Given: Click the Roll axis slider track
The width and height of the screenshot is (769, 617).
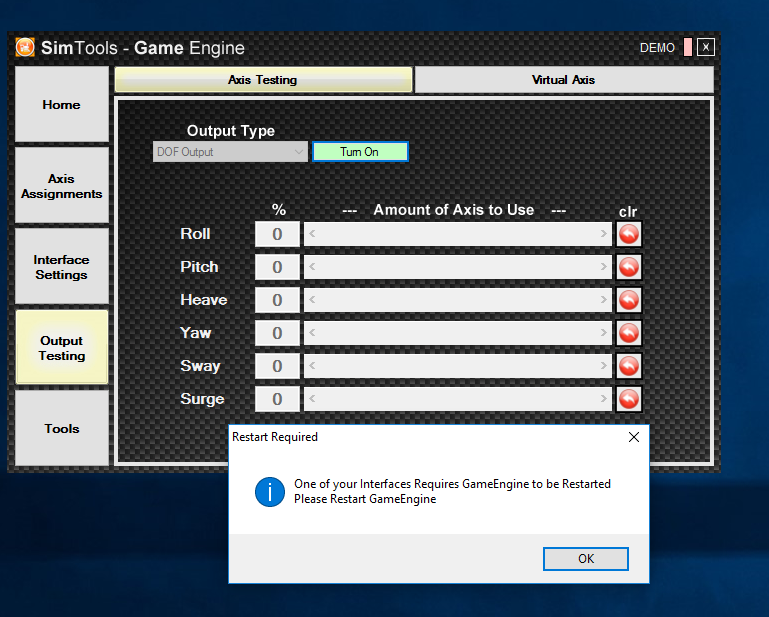Looking at the screenshot, I should [x=458, y=234].
